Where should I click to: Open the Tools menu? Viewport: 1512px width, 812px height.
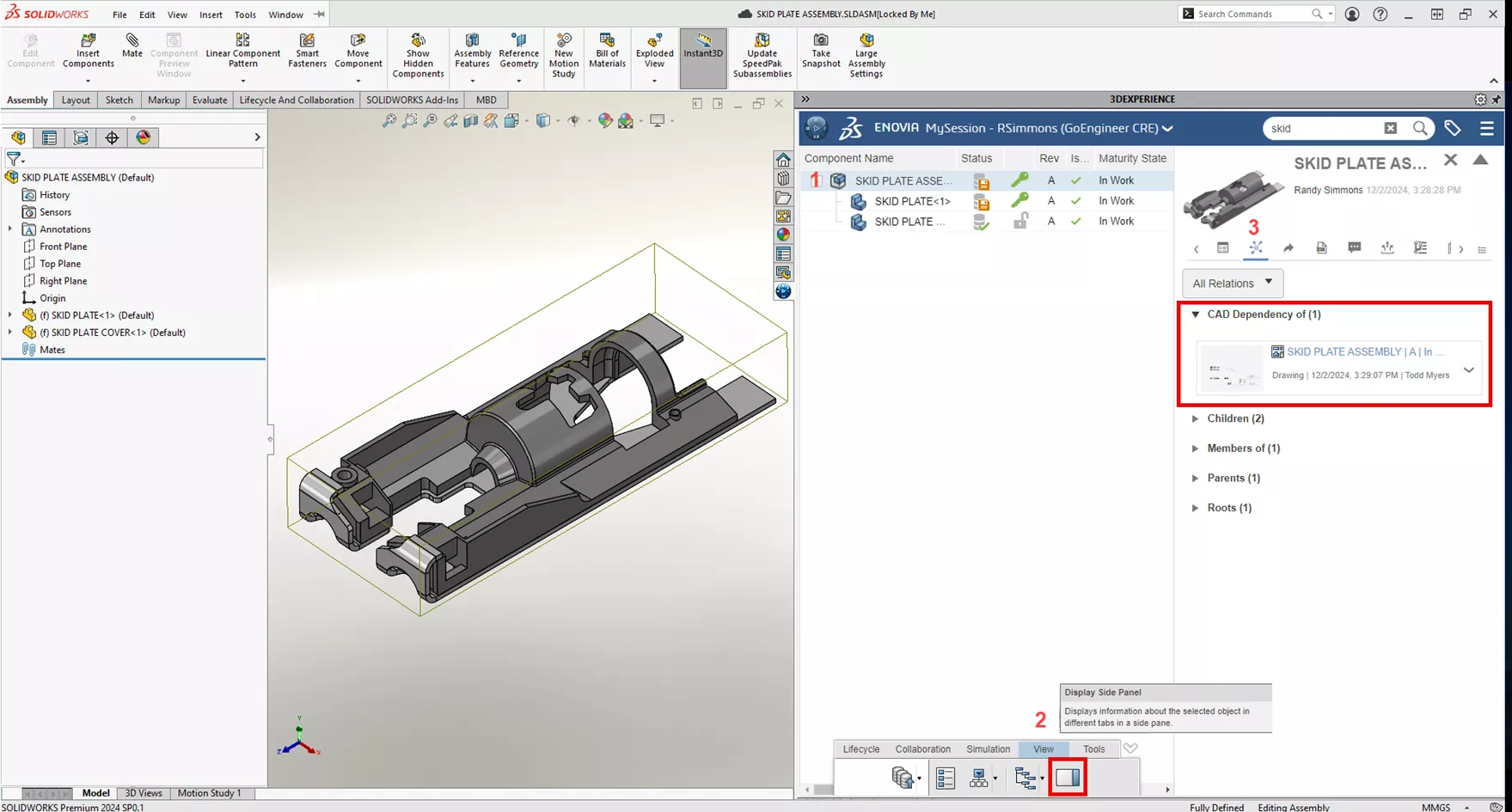click(x=245, y=15)
